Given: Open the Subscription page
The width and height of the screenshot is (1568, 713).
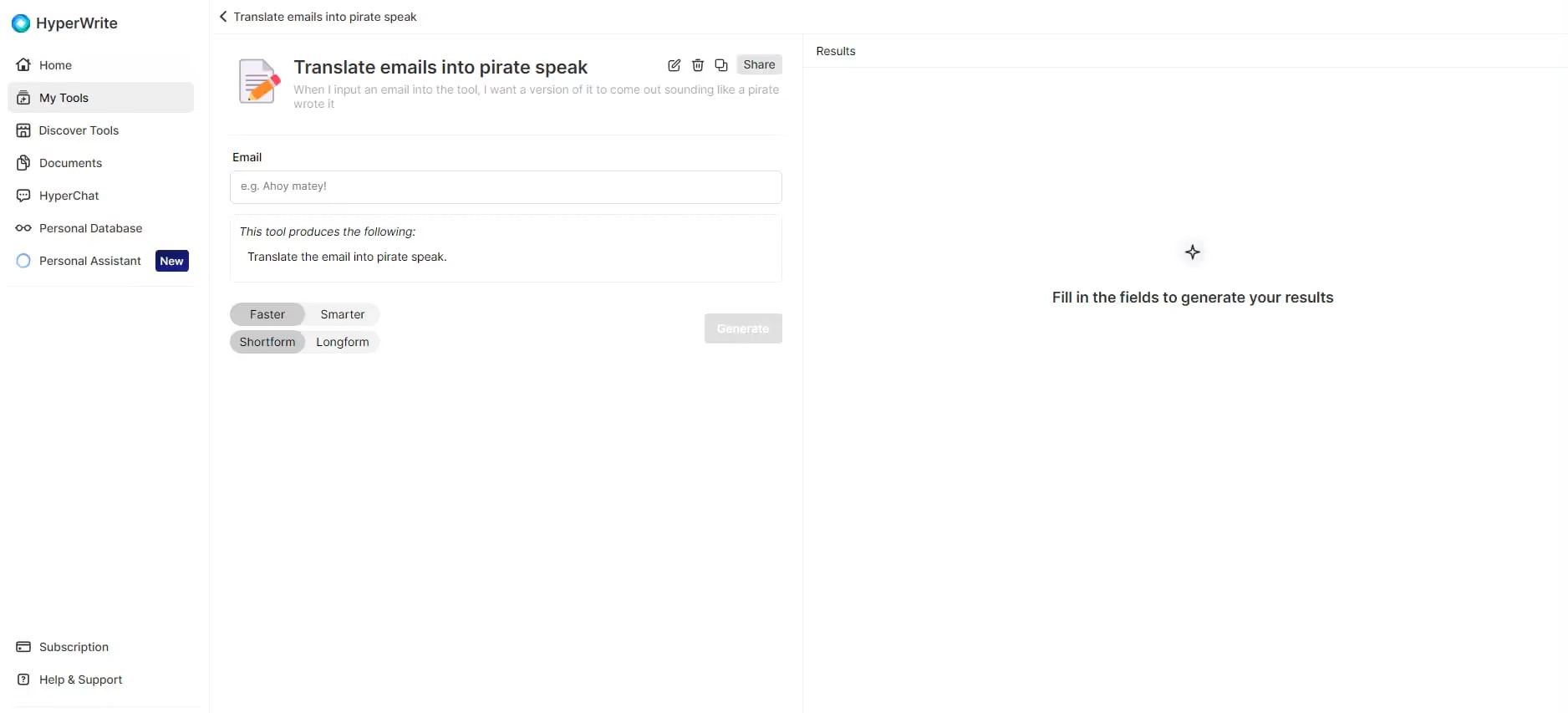Looking at the screenshot, I should pos(74,646).
